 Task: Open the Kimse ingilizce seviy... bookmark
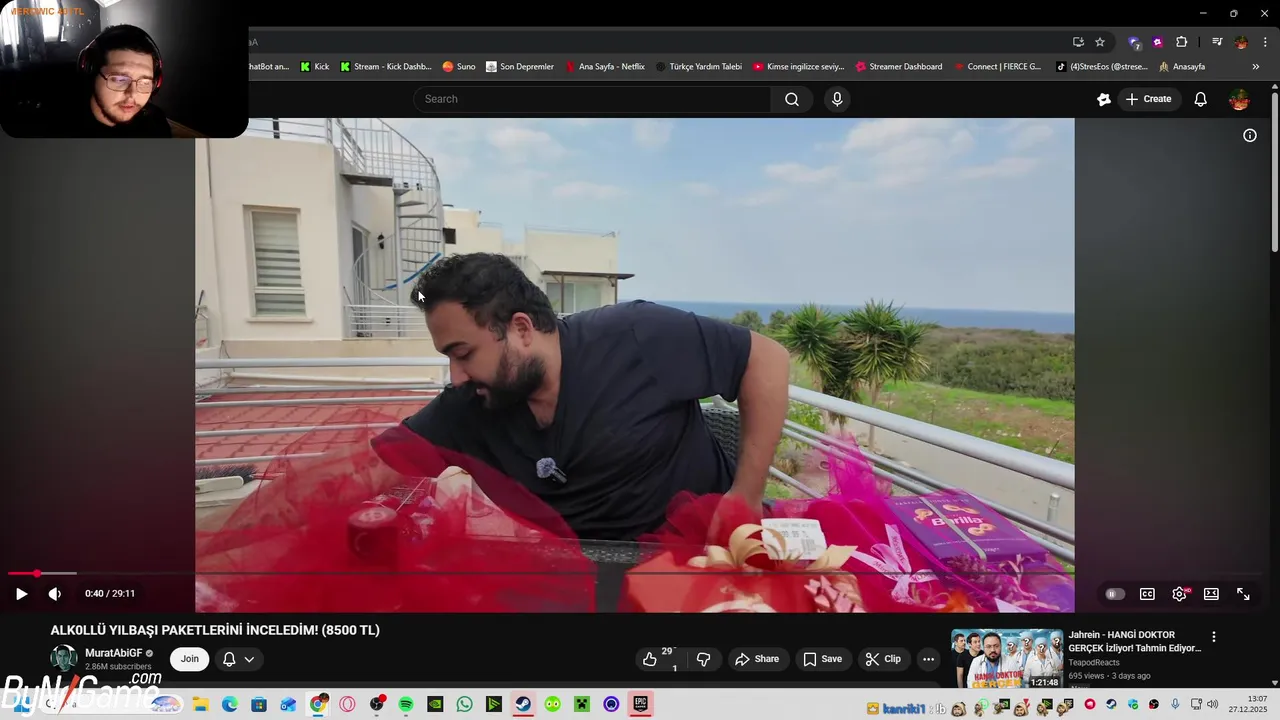pyautogui.click(x=799, y=67)
